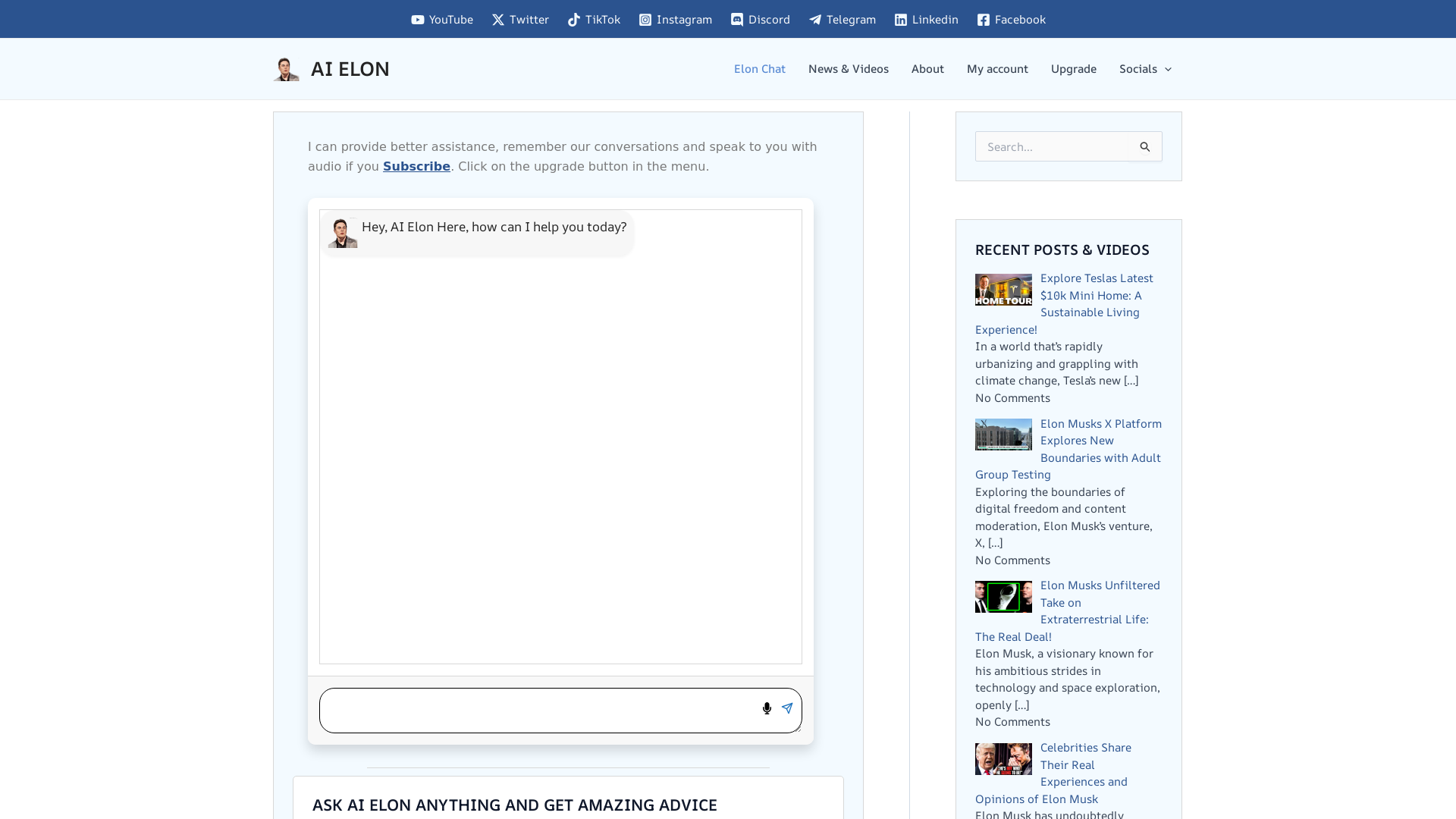This screenshot has width=1456, height=819.
Task: Open the Discord social link
Action: (760, 20)
